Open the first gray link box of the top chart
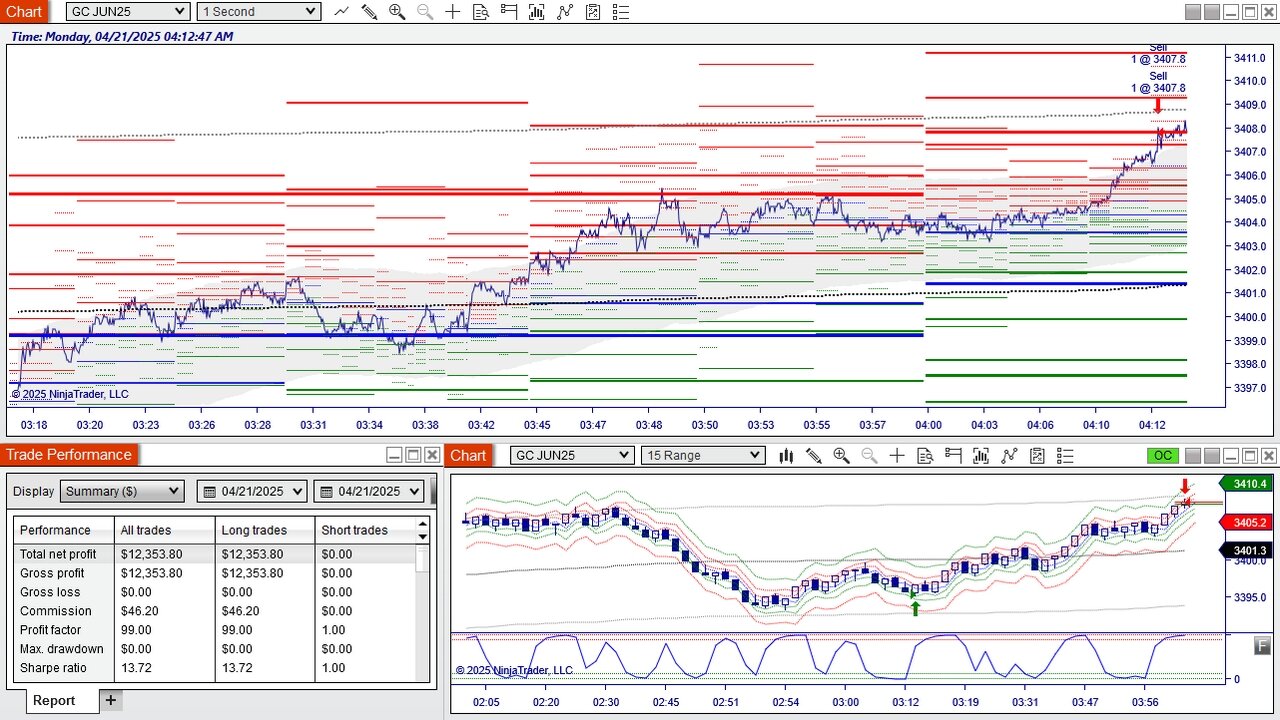1280x720 pixels. (x=1192, y=12)
